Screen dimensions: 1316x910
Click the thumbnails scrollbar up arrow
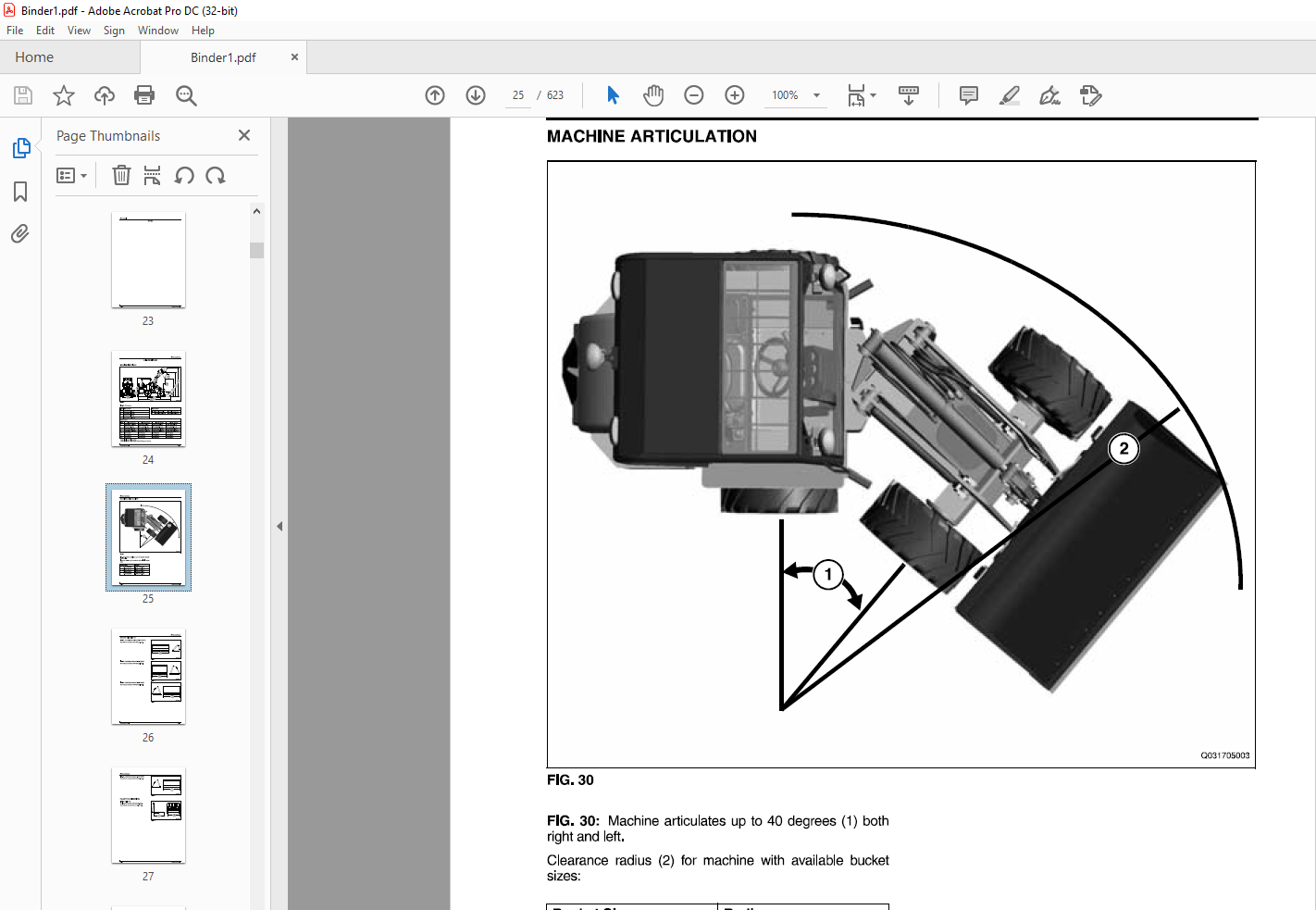[x=256, y=211]
